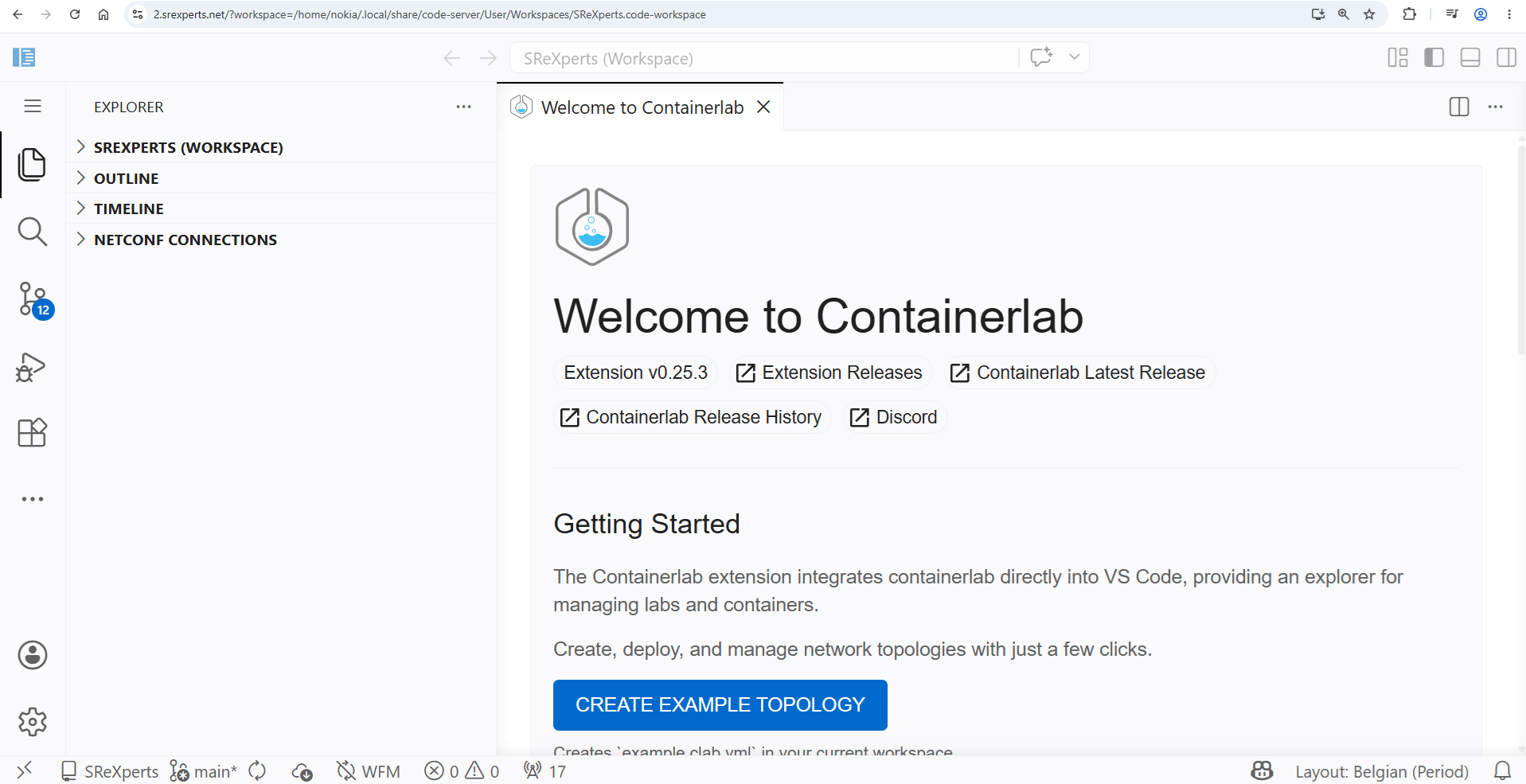Viewport: 1526px width, 784px height.
Task: Open the remote window indicator in status bar
Action: pos(25,770)
